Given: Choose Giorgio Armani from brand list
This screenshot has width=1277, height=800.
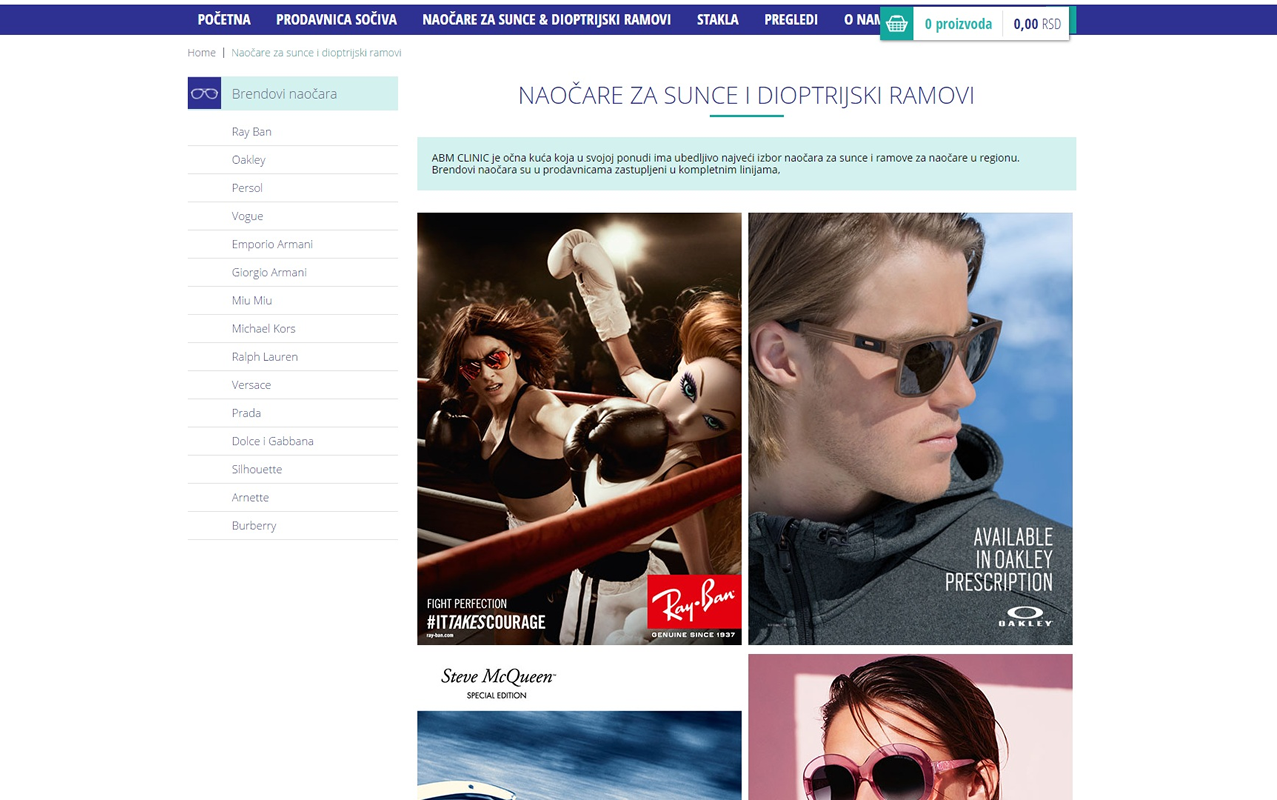Looking at the screenshot, I should (269, 272).
